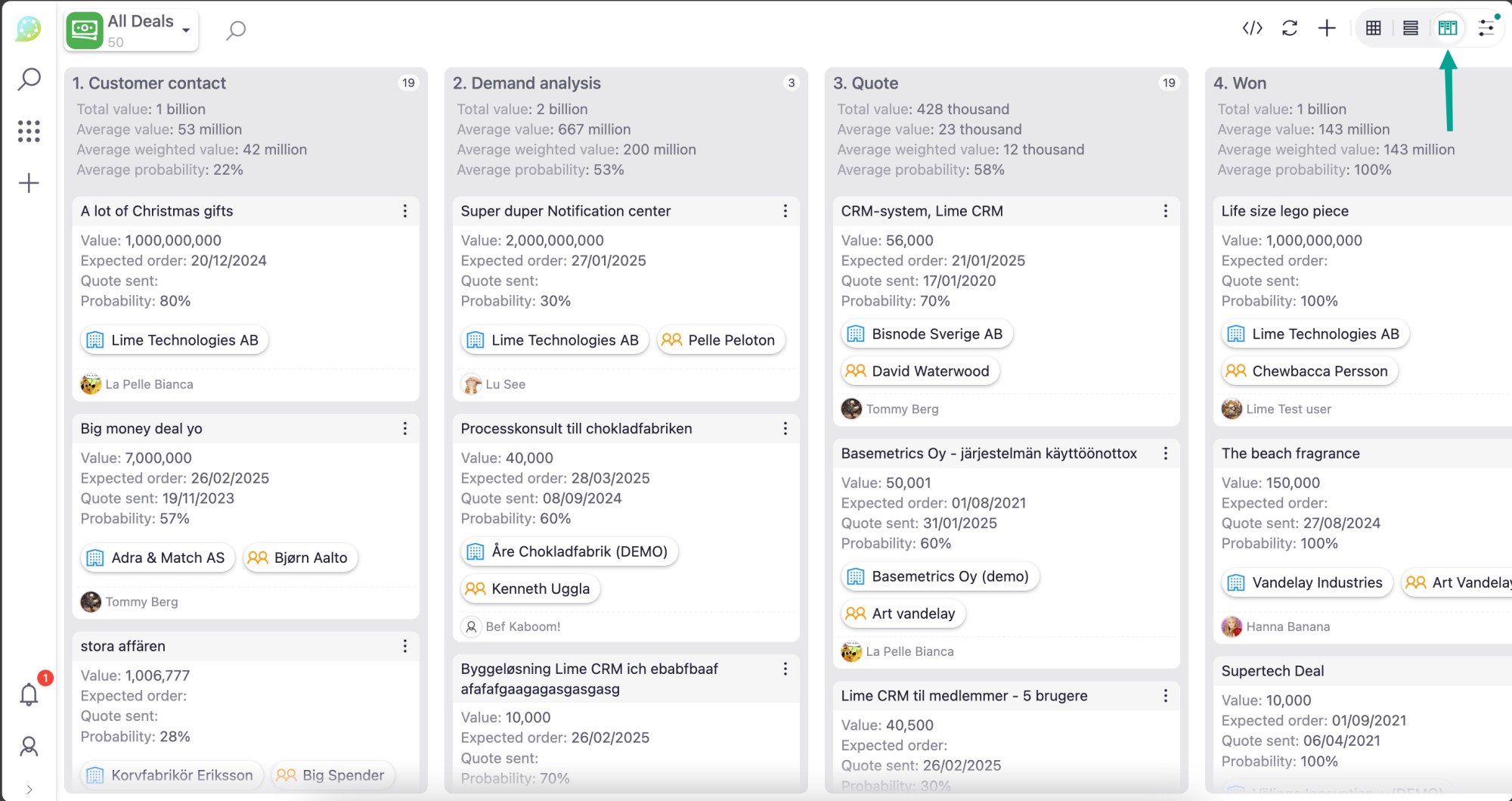Open search from the left sidebar

29,79
